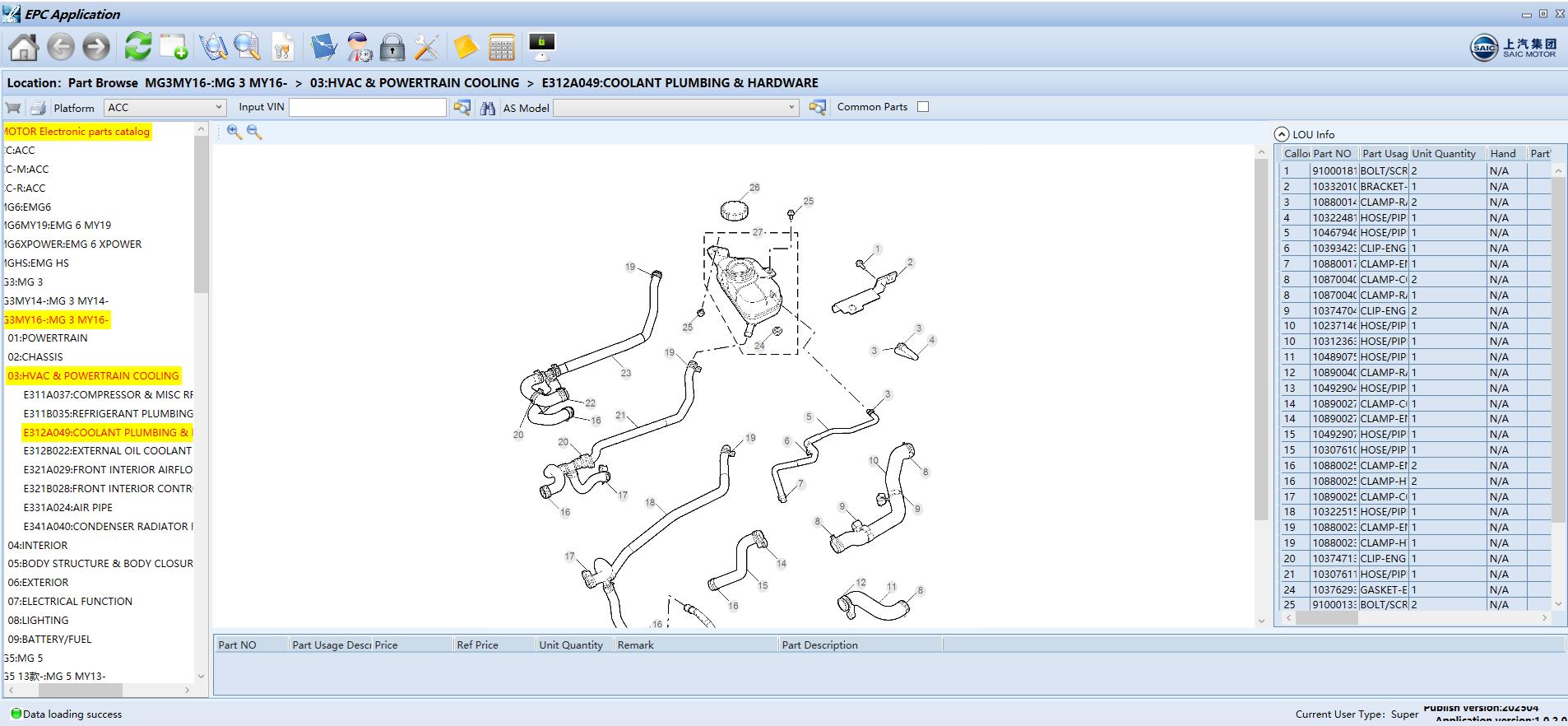1568x726 pixels.
Task: Click callout 26 cap in diagram
Action: pos(735,209)
